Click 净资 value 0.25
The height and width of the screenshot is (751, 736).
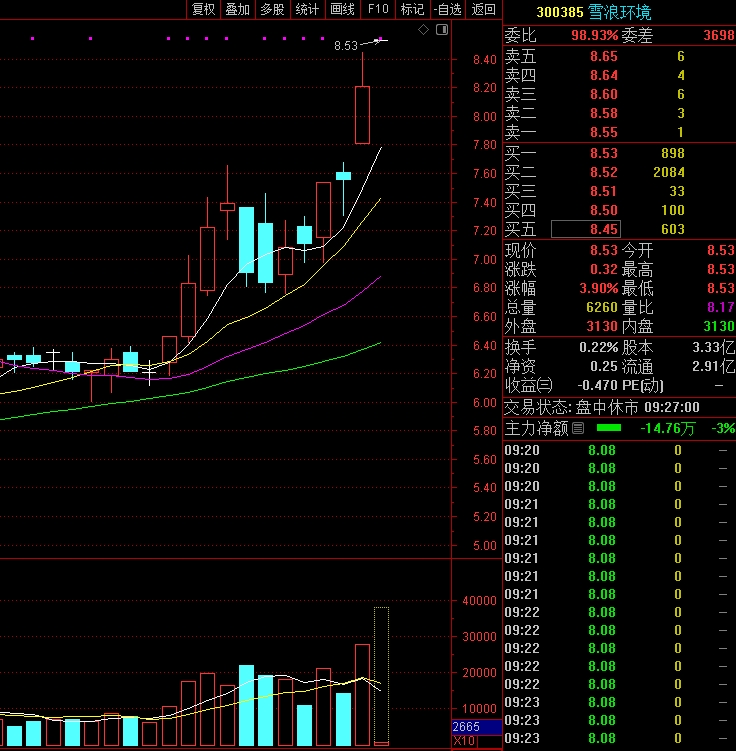coord(603,366)
